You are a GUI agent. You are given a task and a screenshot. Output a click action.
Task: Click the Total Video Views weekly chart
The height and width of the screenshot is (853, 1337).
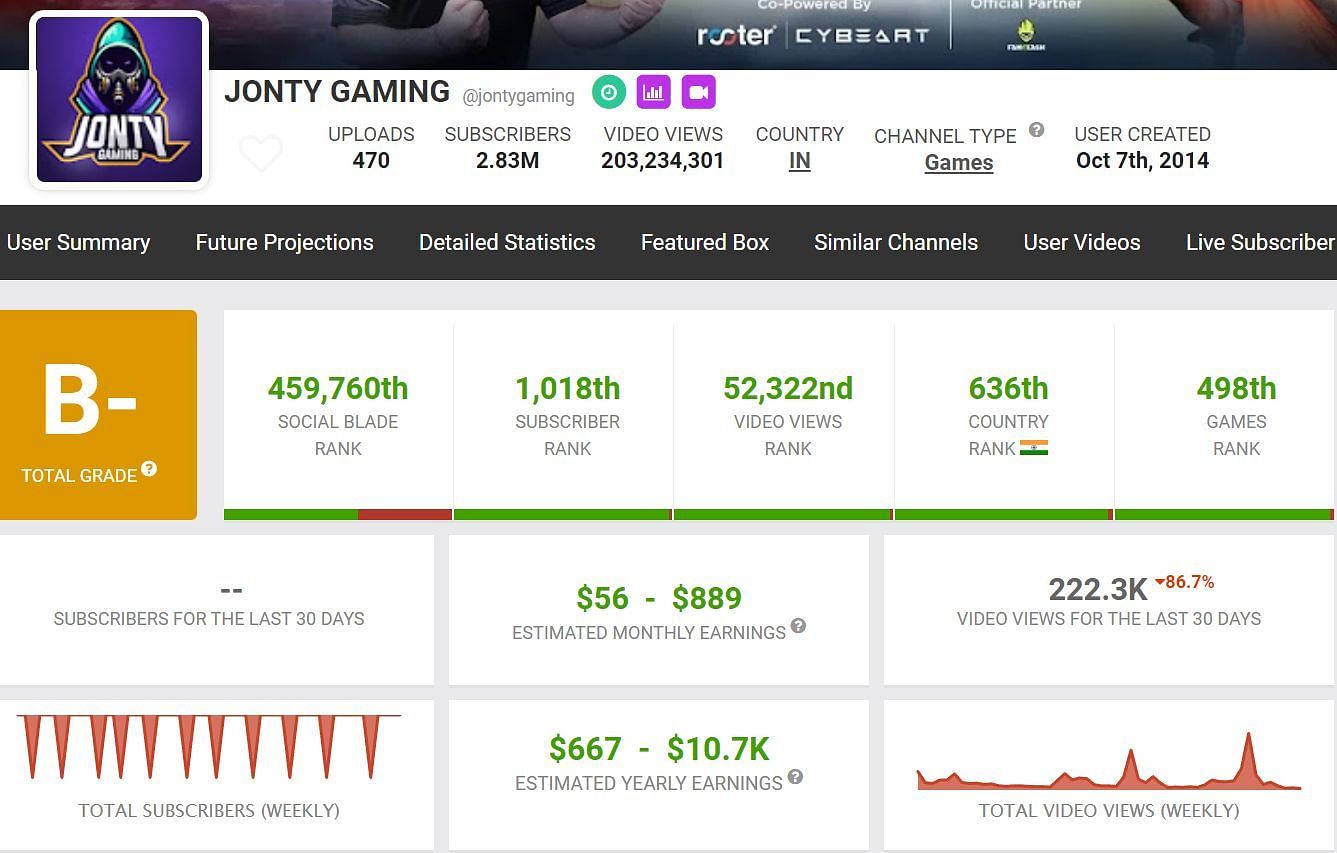[x=1109, y=762]
